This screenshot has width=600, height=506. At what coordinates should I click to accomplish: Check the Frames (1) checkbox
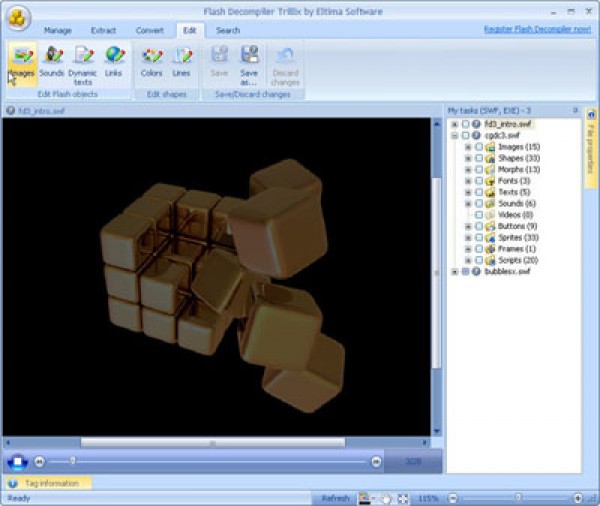pos(479,249)
